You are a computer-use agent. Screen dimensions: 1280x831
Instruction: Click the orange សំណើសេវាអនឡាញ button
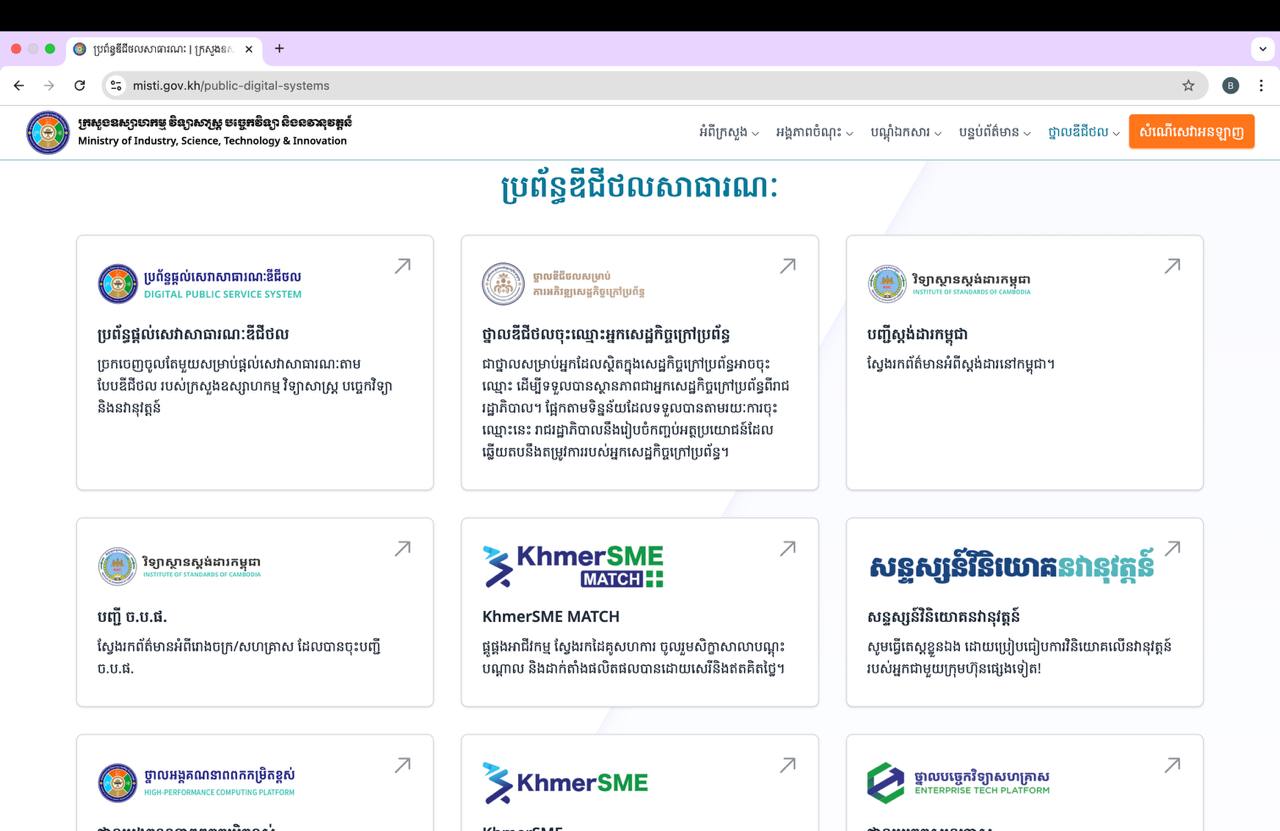[1191, 132]
